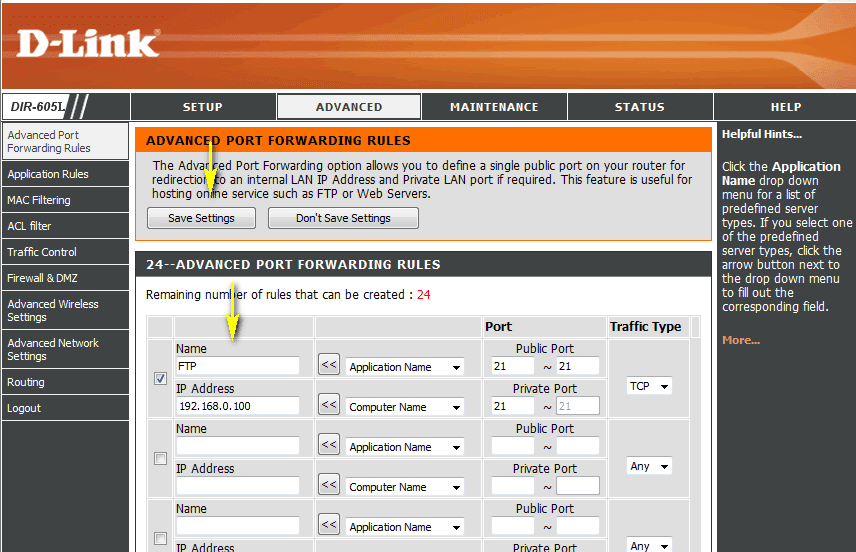Expand first rule Computer Name dropdown

click(x=405, y=407)
